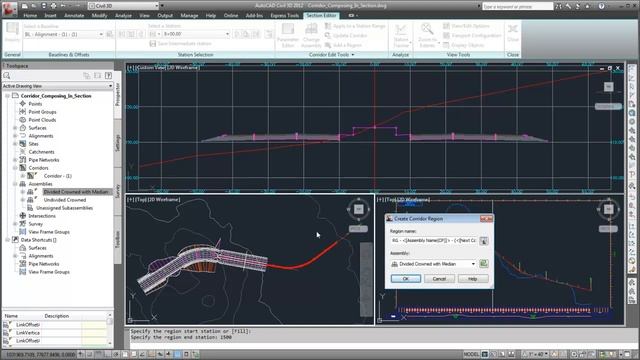This screenshot has width=640, height=360.
Task: Click the Station Tracker icon
Action: tap(401, 35)
